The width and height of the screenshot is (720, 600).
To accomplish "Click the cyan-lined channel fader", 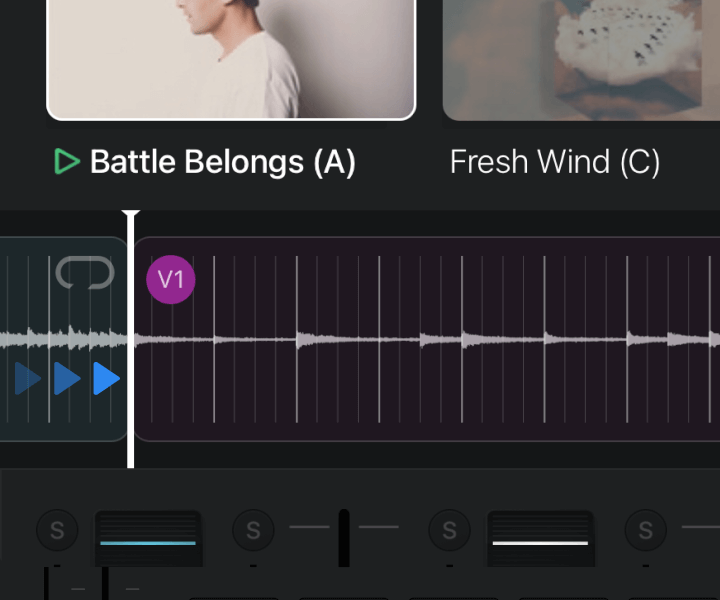I will tap(148, 540).
